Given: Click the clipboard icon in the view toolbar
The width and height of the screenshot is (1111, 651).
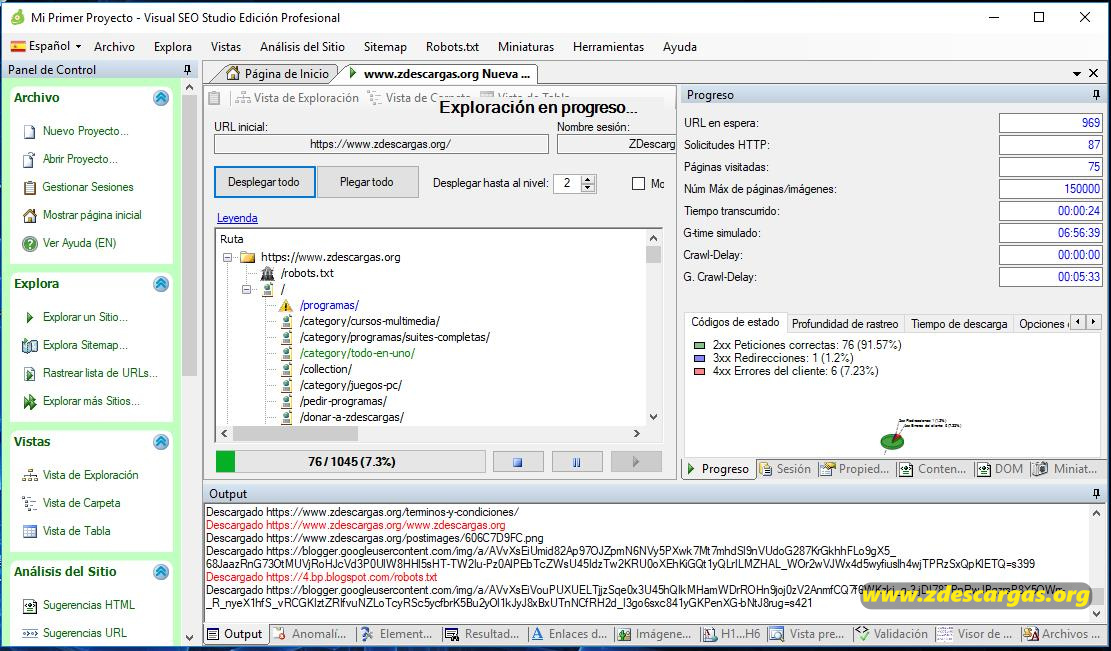Looking at the screenshot, I should [x=215, y=98].
